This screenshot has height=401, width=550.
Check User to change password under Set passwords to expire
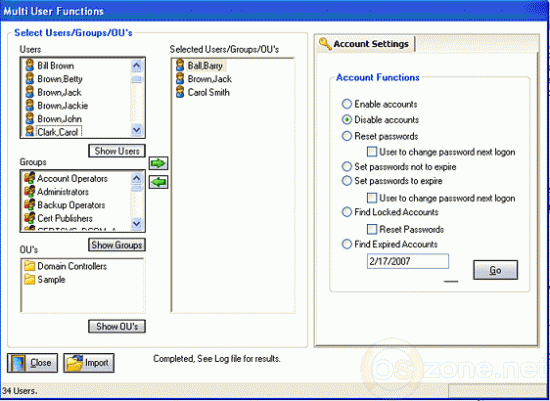click(372, 198)
